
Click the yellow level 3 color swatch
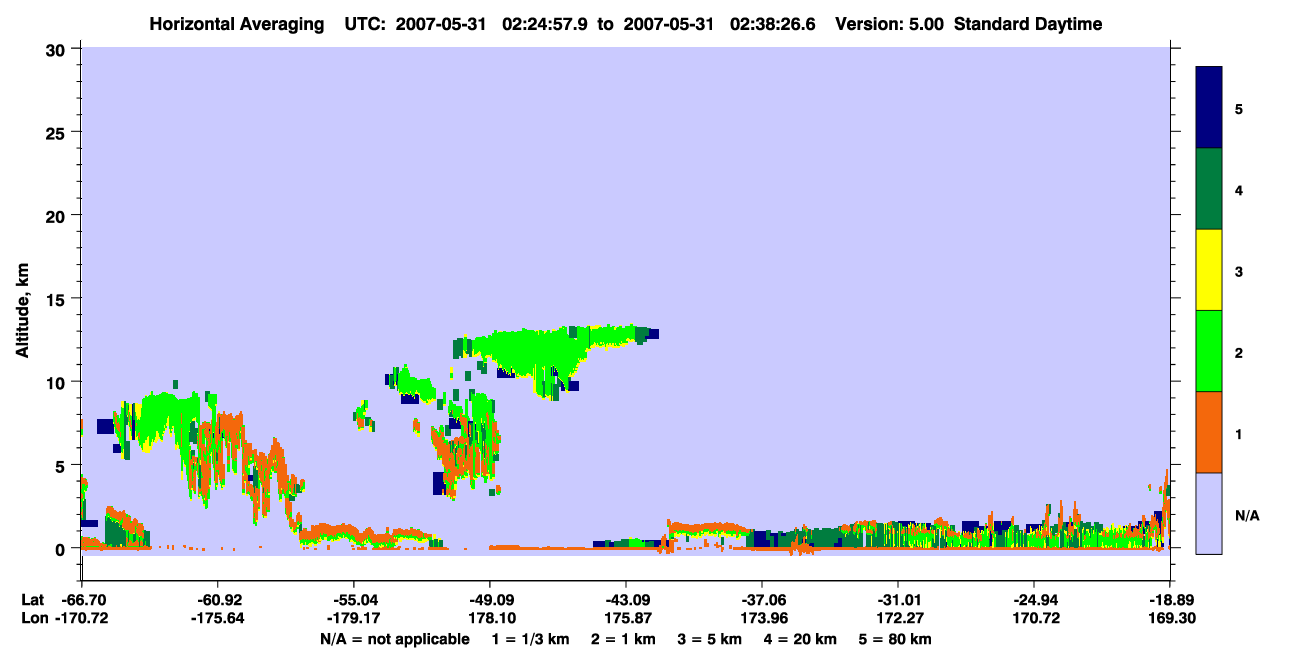pyautogui.click(x=1209, y=270)
